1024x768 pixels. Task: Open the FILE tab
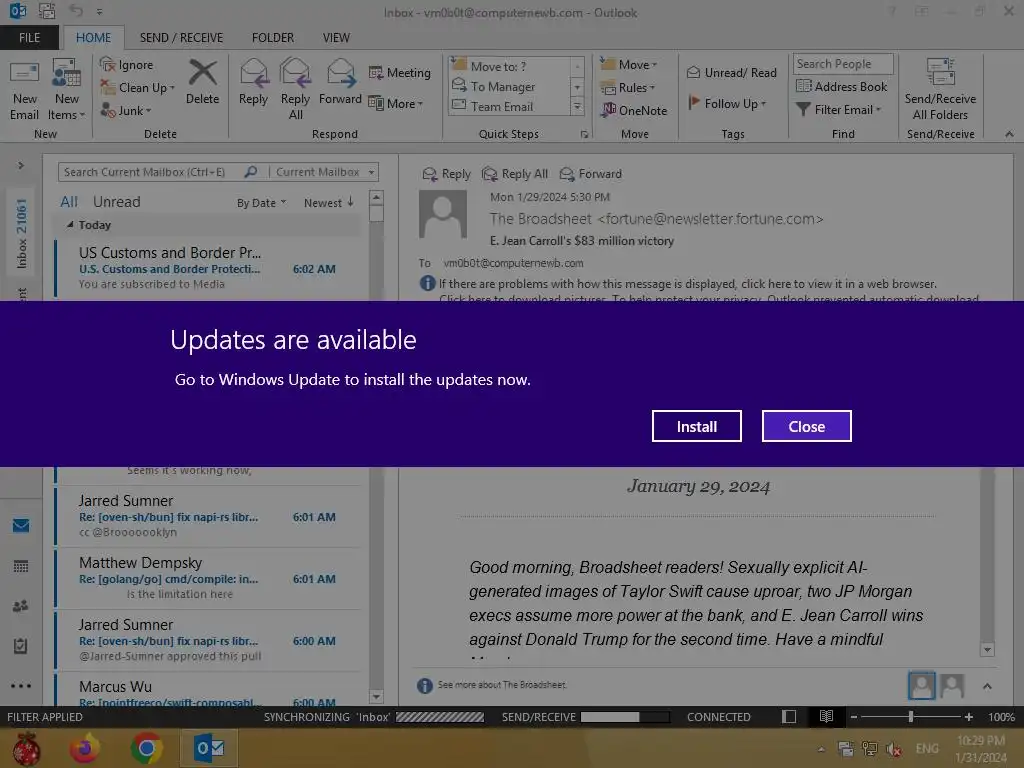(x=29, y=38)
